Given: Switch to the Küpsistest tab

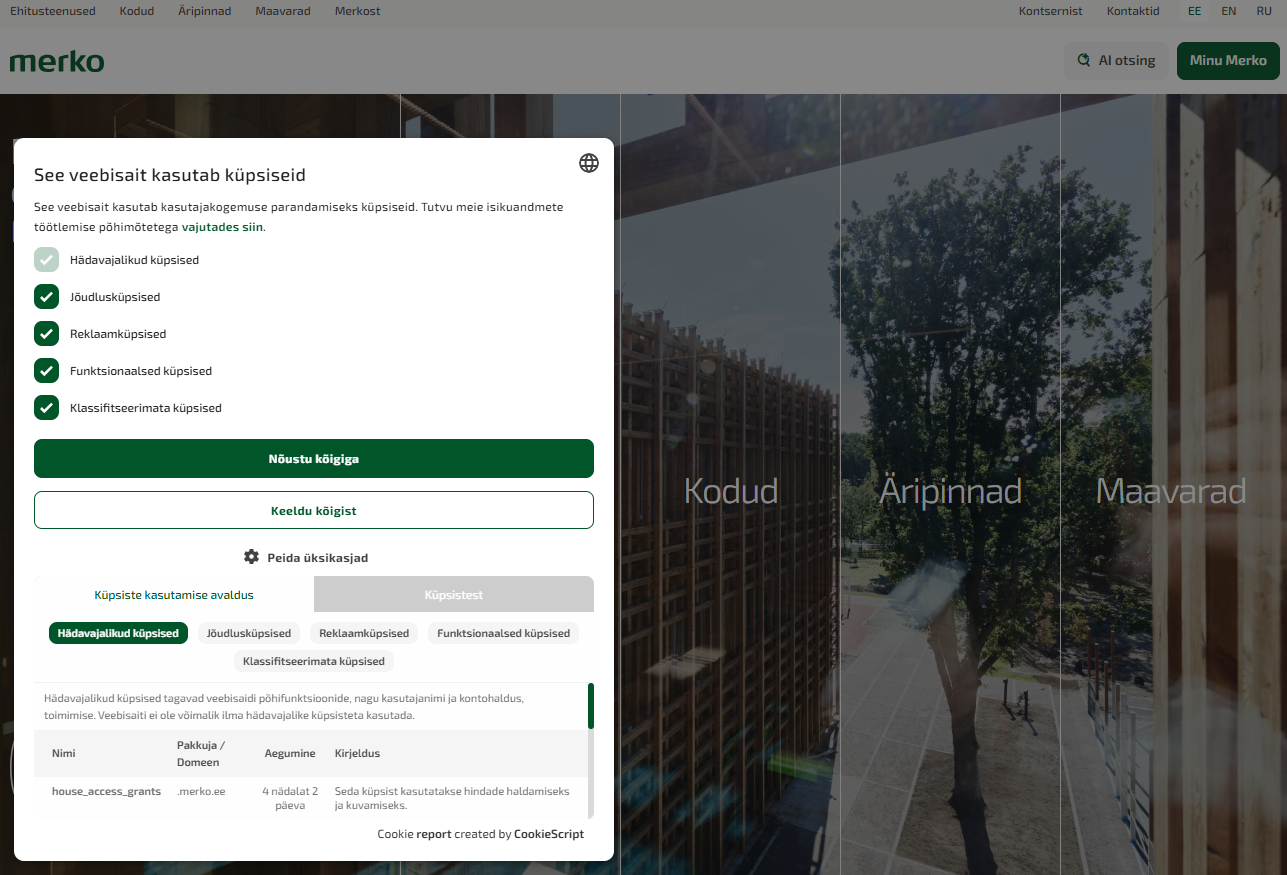Looking at the screenshot, I should (454, 594).
